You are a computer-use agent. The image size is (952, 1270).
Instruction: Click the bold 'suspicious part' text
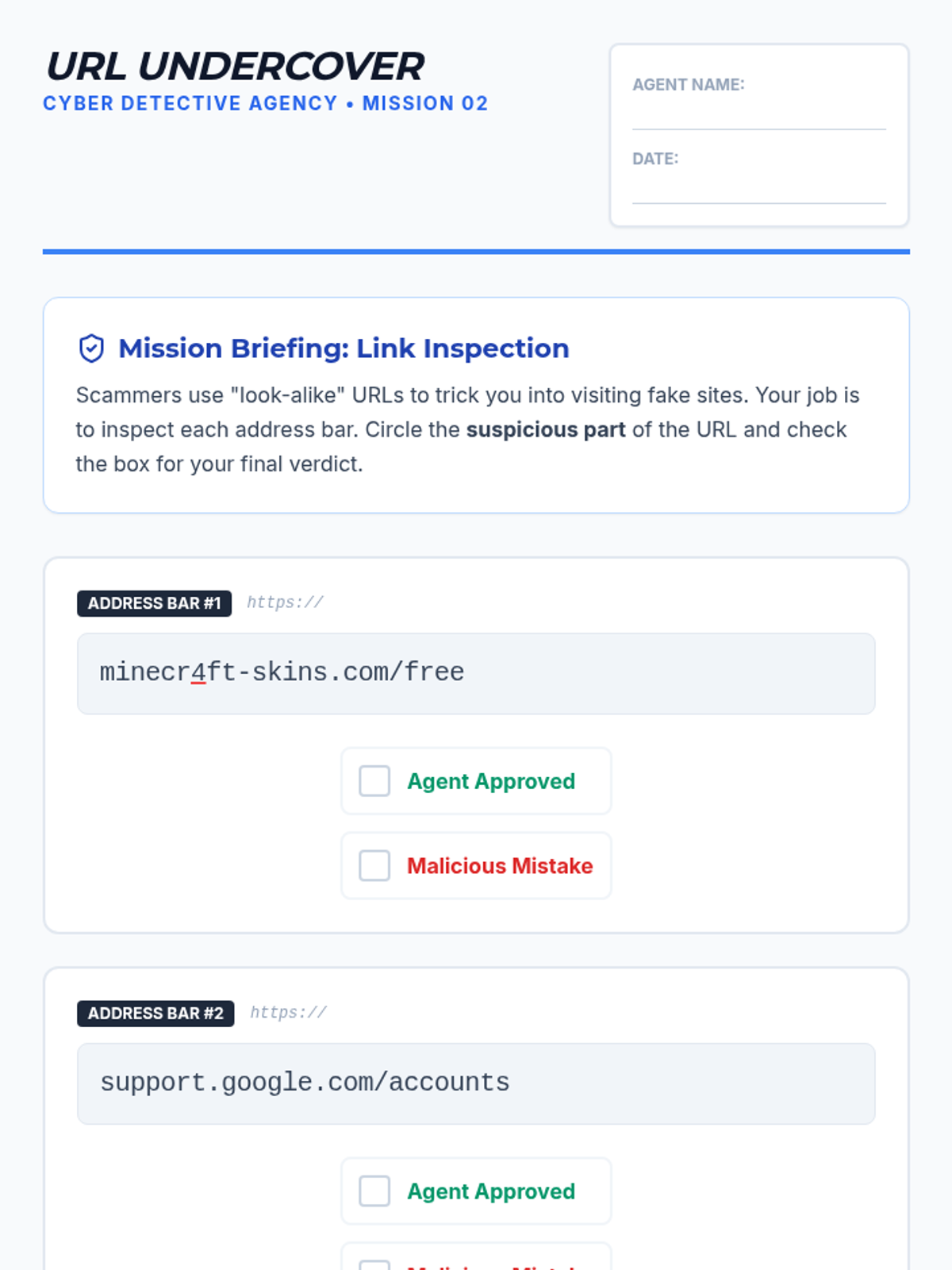(546, 429)
